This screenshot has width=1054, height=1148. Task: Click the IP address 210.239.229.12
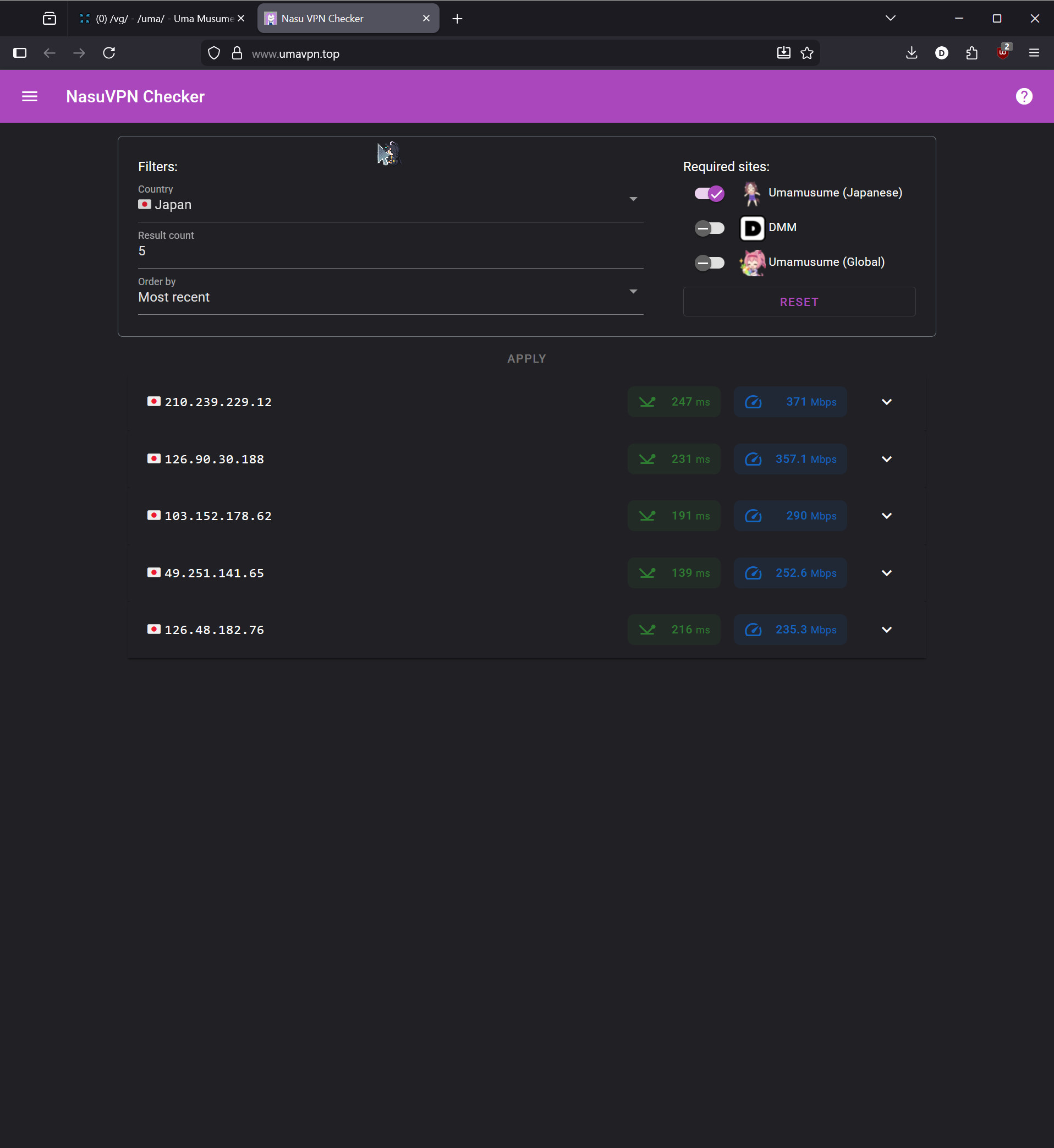[x=218, y=402]
